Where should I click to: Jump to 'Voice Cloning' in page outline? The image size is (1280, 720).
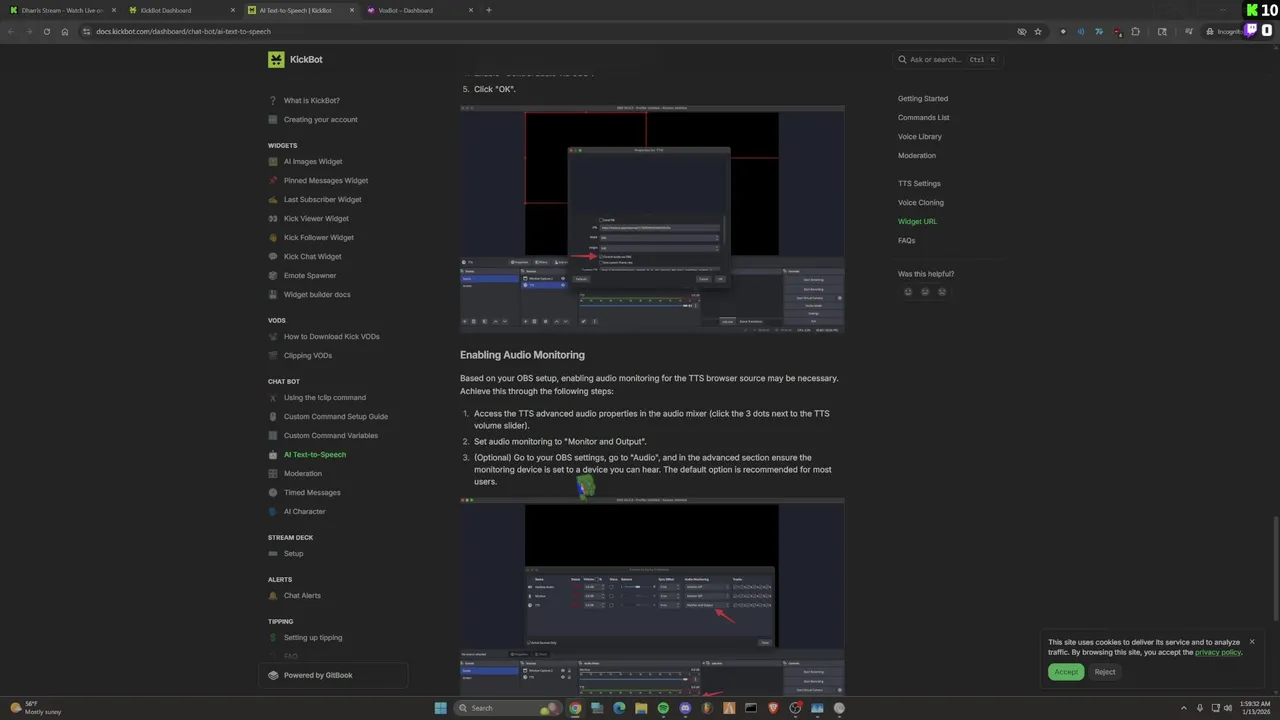920,203
